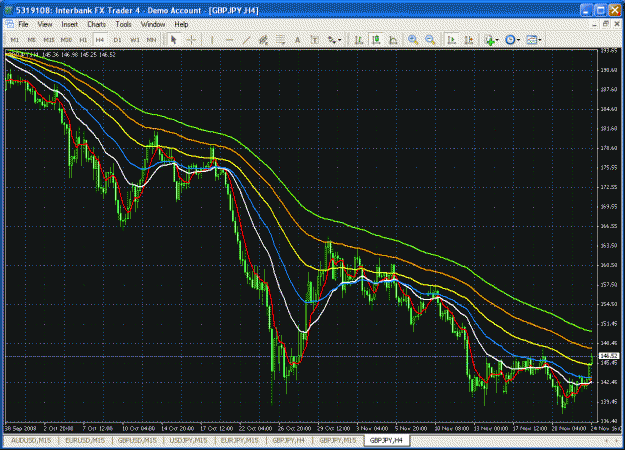Select the Fibonacci retracement tool

tap(280, 40)
